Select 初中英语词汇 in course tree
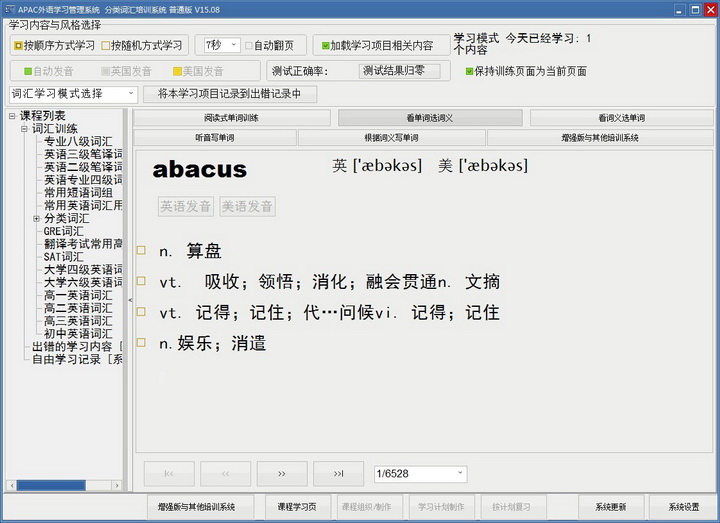This screenshot has width=720, height=523. click(x=78, y=334)
